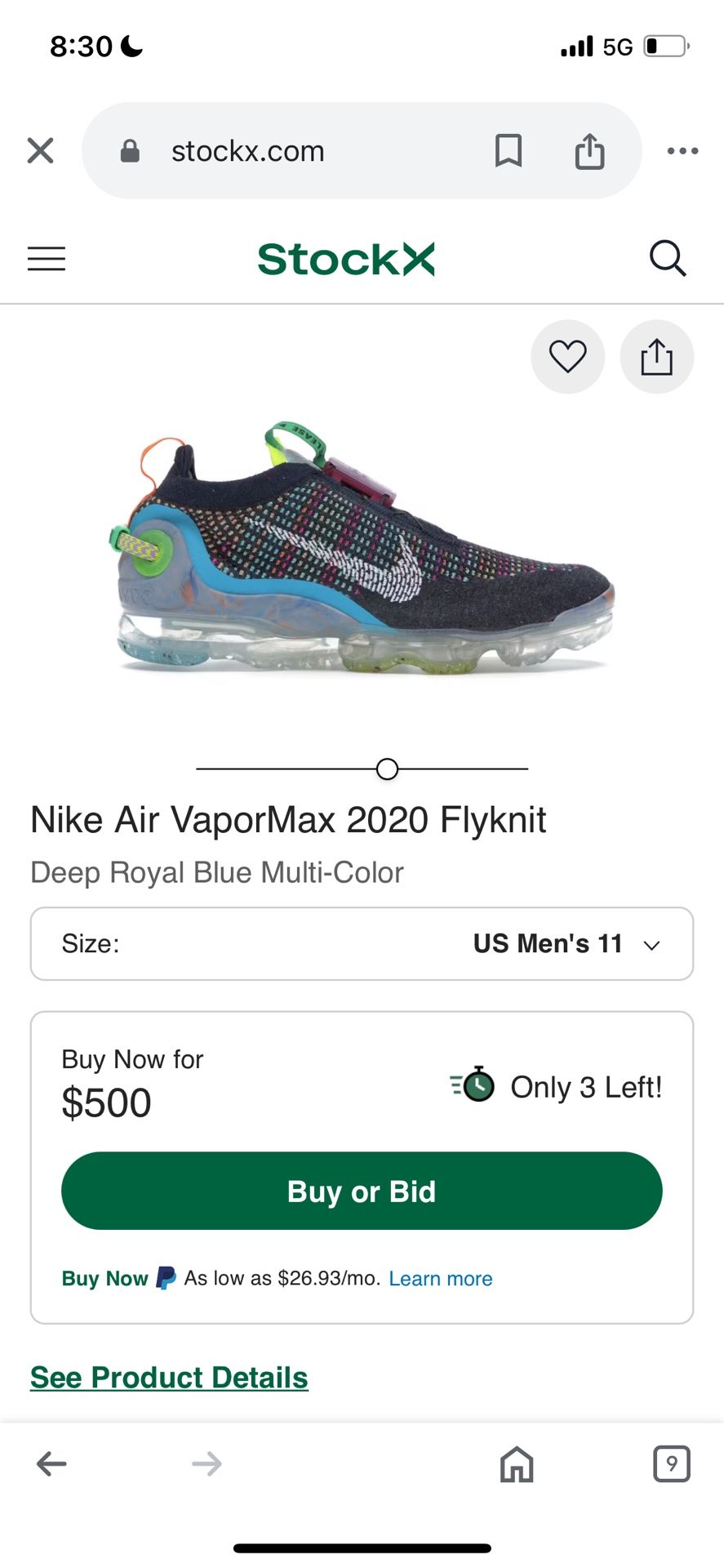Image resolution: width=724 pixels, height=1568 pixels.
Task: Go back with the browser back arrow
Action: coord(51,1464)
